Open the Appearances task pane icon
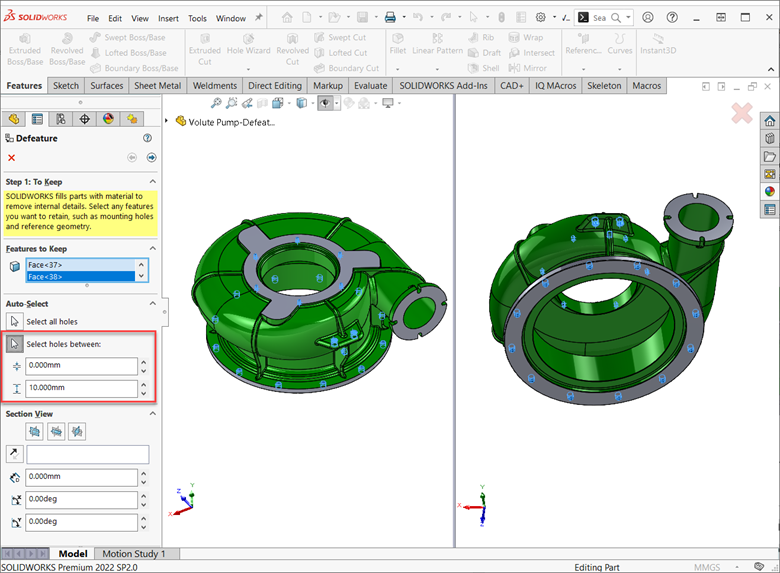Image resolution: width=780 pixels, height=573 pixels. coord(770,191)
